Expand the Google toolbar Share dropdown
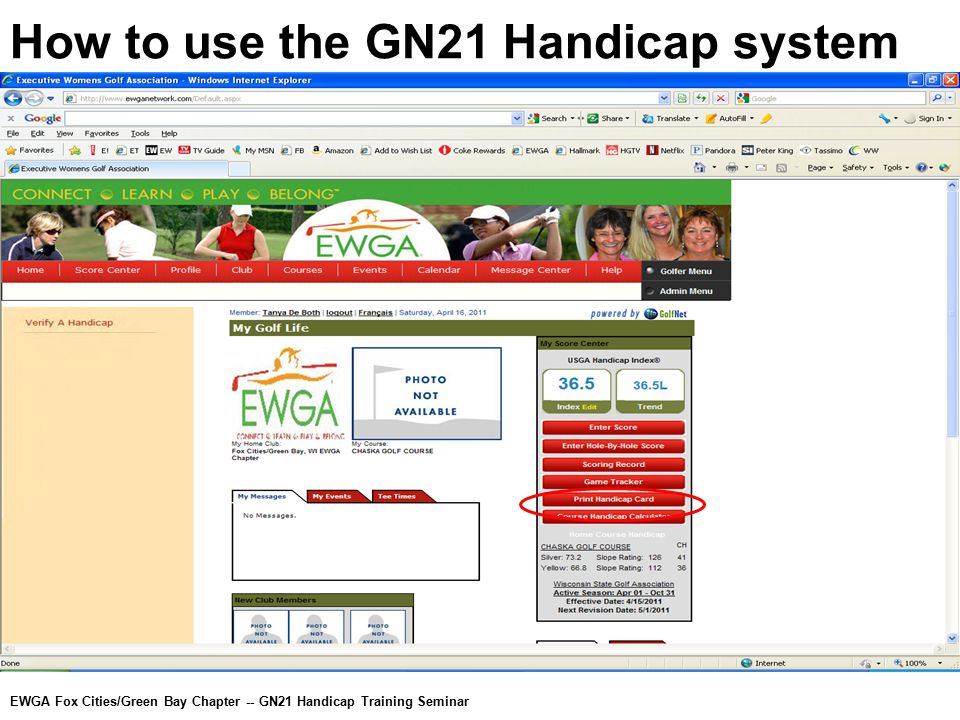 click(627, 118)
